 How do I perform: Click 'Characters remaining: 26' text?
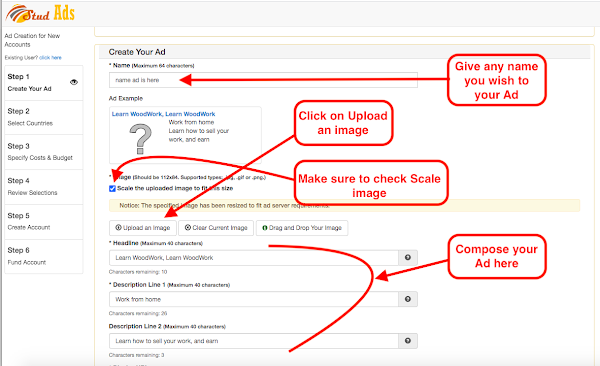pyautogui.click(x=138, y=313)
